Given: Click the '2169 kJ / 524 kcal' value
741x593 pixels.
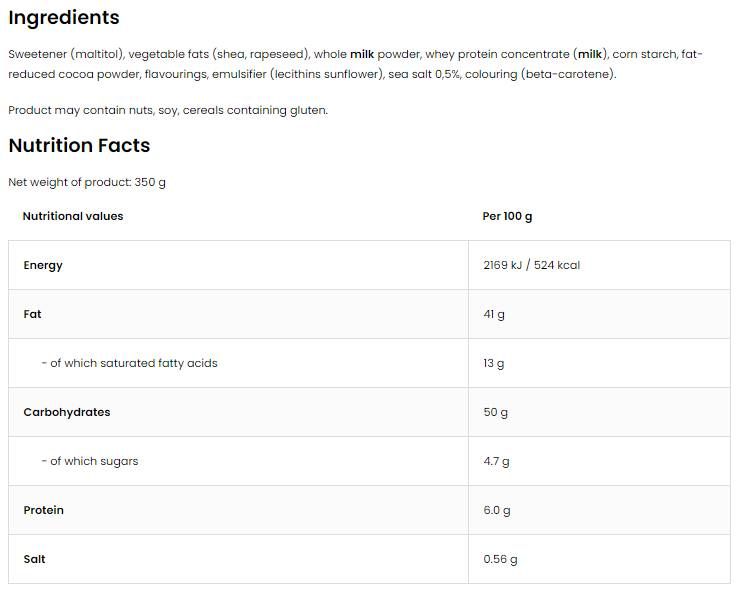Looking at the screenshot, I should [531, 265].
